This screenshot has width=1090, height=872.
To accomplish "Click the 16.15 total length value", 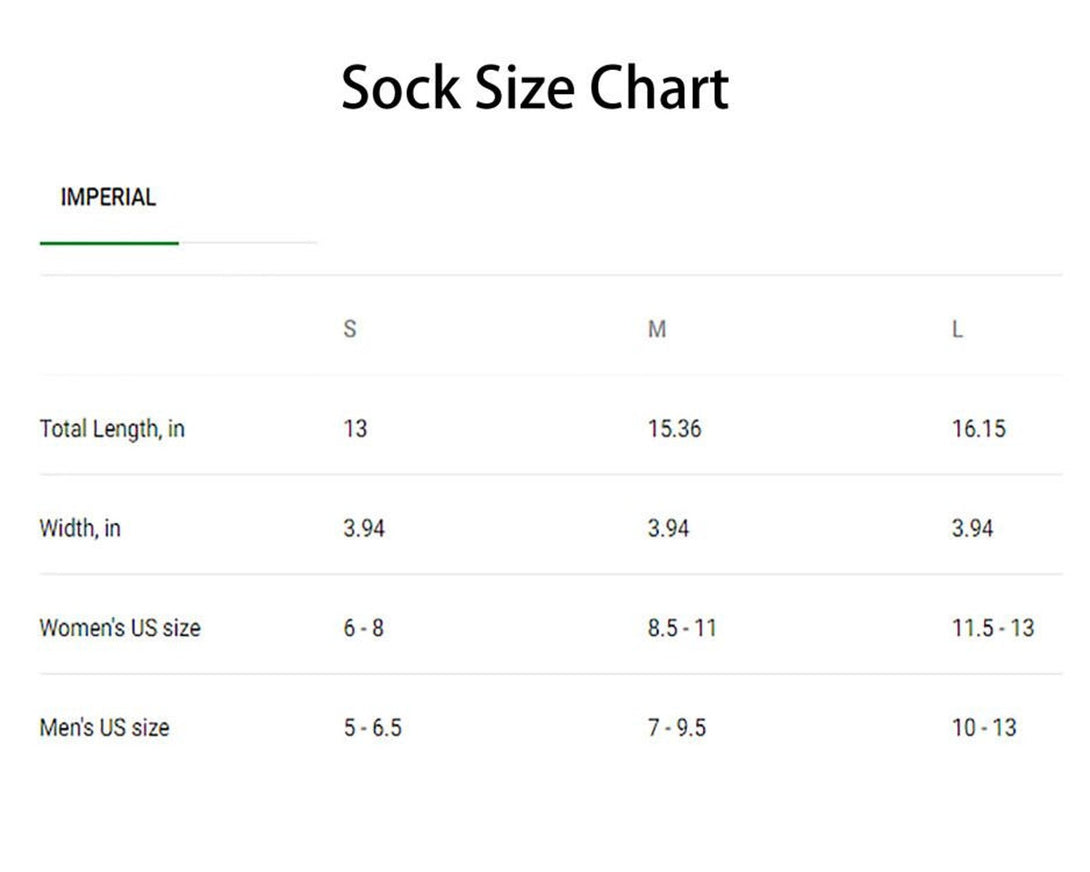I will 978,429.
